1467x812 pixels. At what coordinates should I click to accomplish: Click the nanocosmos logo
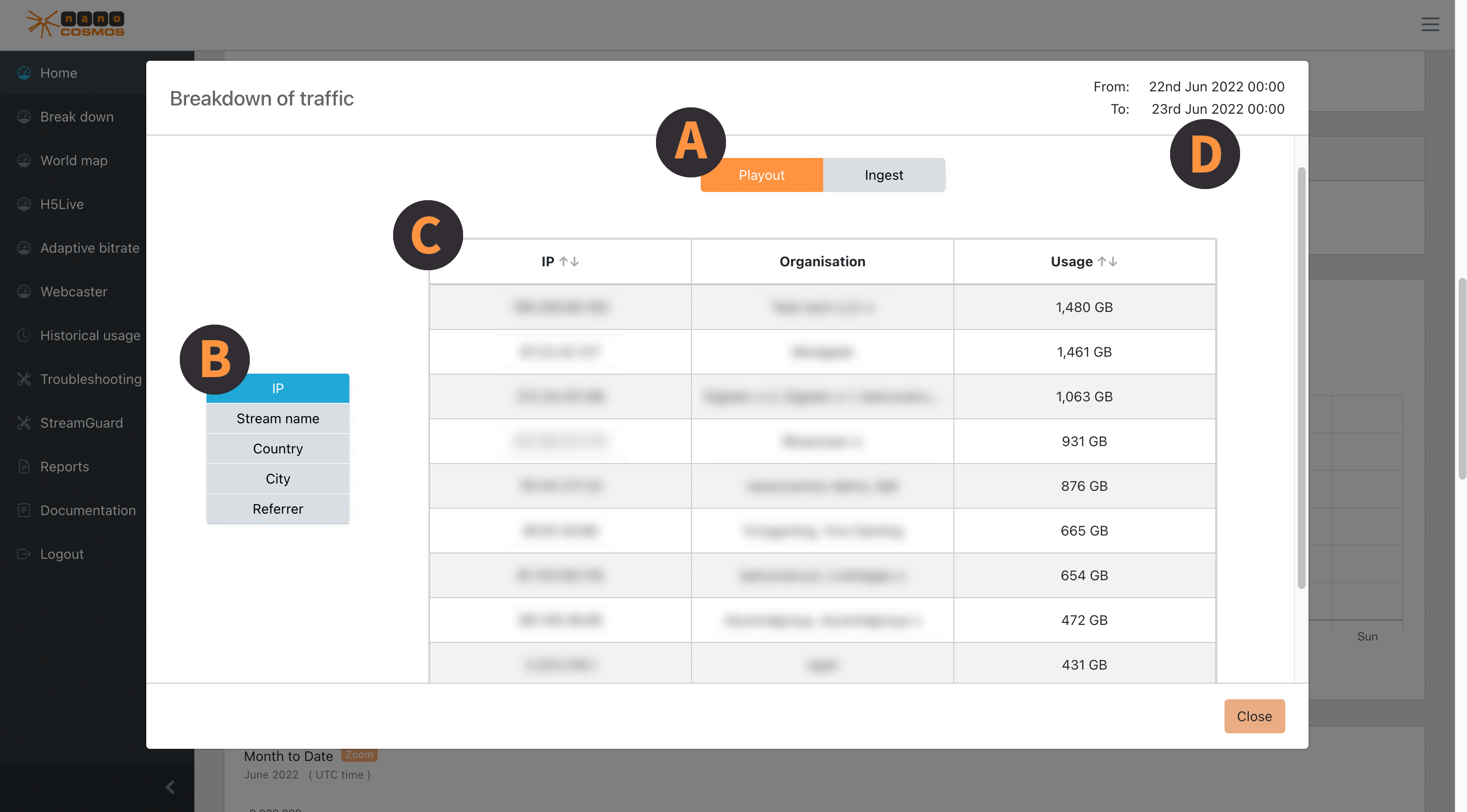coord(75,24)
